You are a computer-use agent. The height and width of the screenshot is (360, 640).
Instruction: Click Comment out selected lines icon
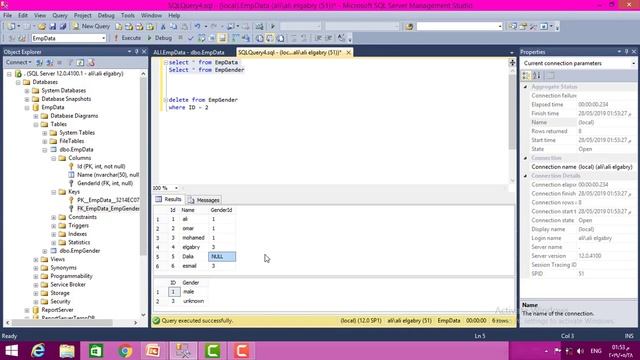(293, 38)
